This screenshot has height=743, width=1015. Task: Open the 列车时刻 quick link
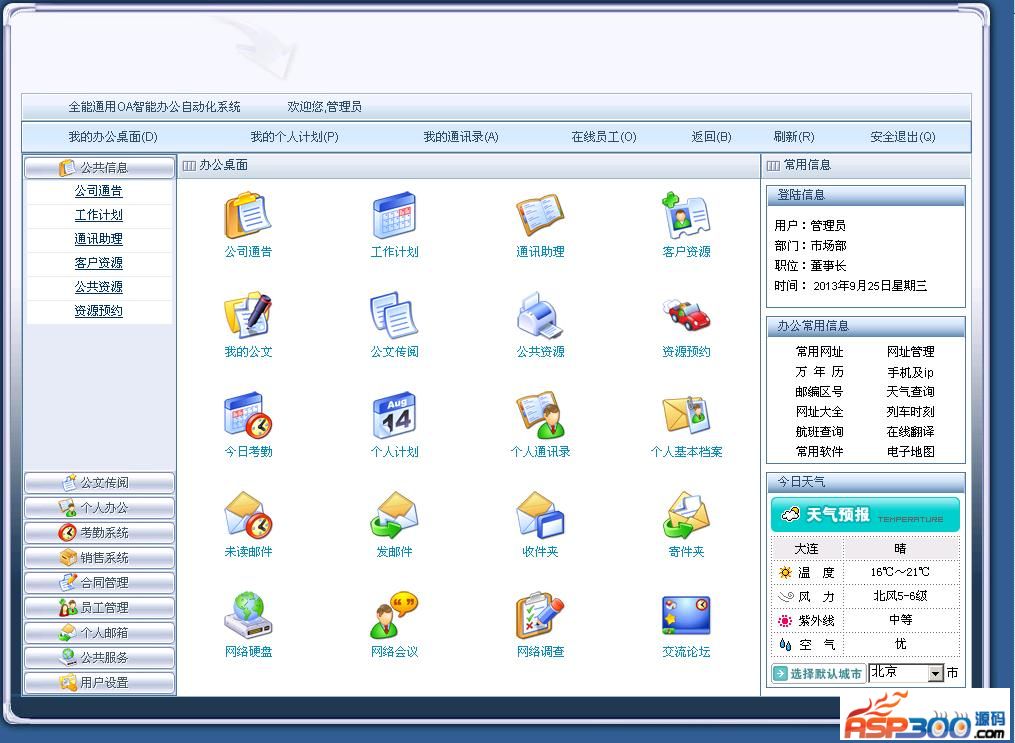pyautogui.click(x=910, y=412)
